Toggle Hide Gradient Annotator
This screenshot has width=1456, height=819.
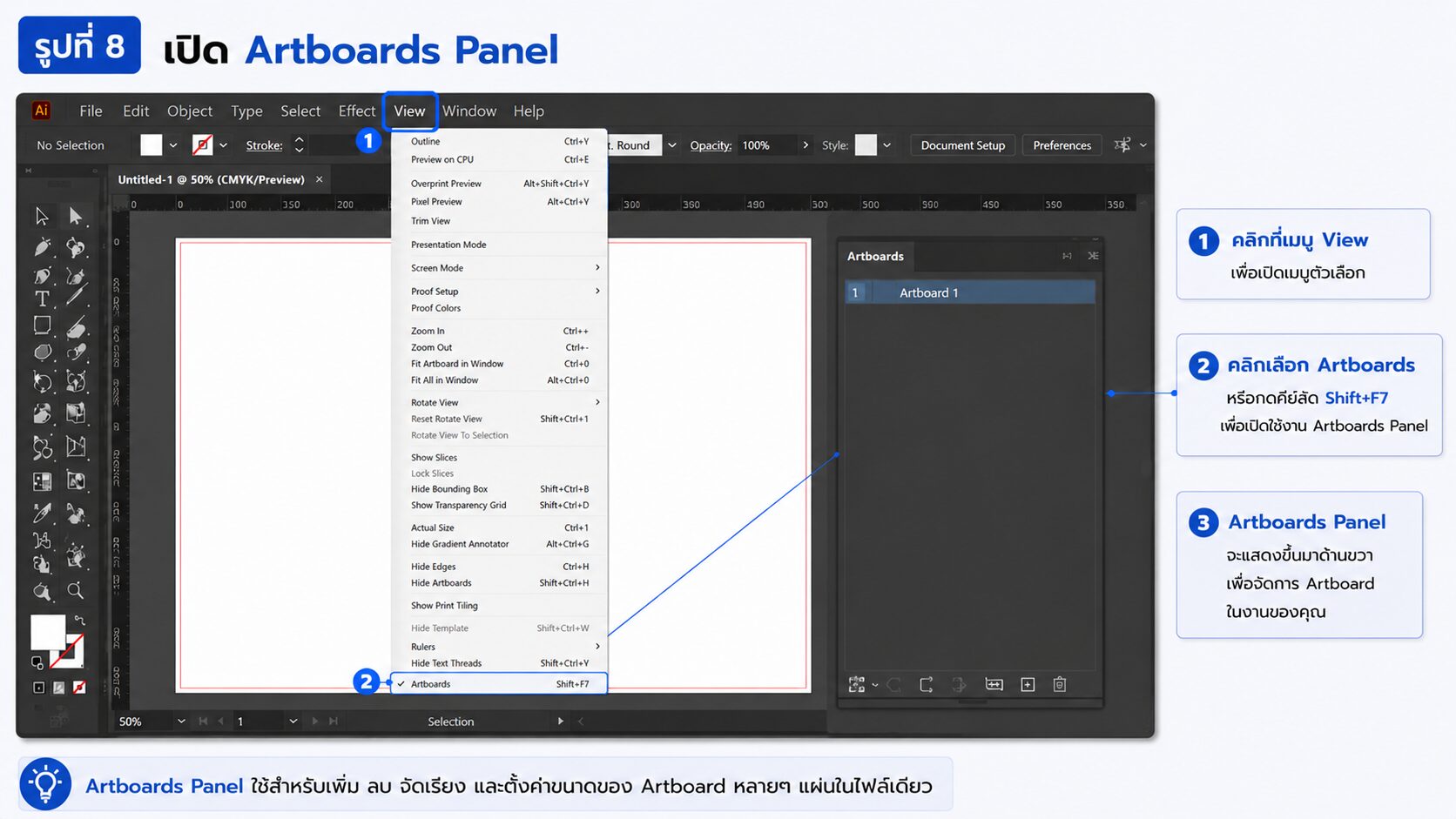499,544
